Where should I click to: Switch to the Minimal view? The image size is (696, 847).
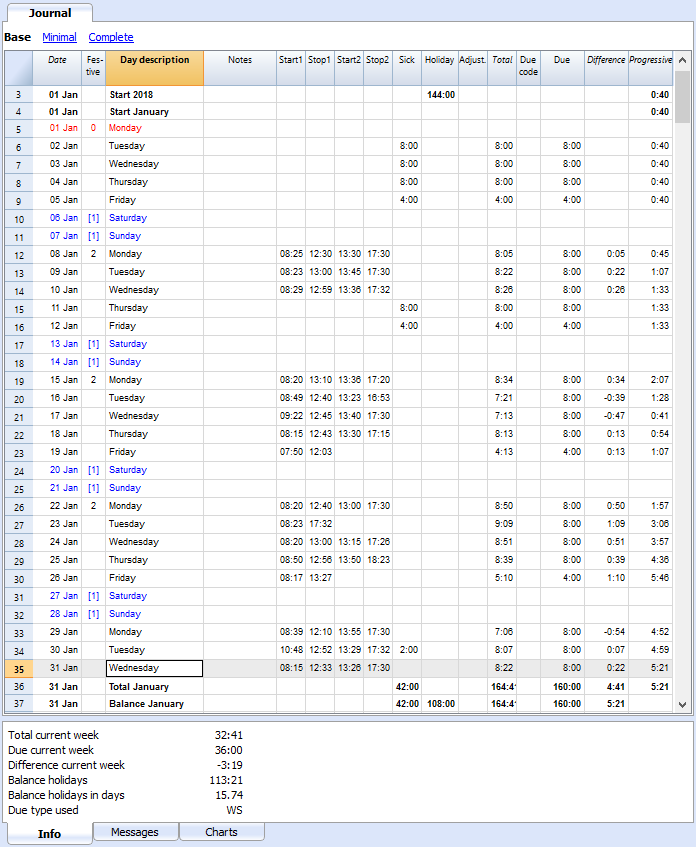59,37
